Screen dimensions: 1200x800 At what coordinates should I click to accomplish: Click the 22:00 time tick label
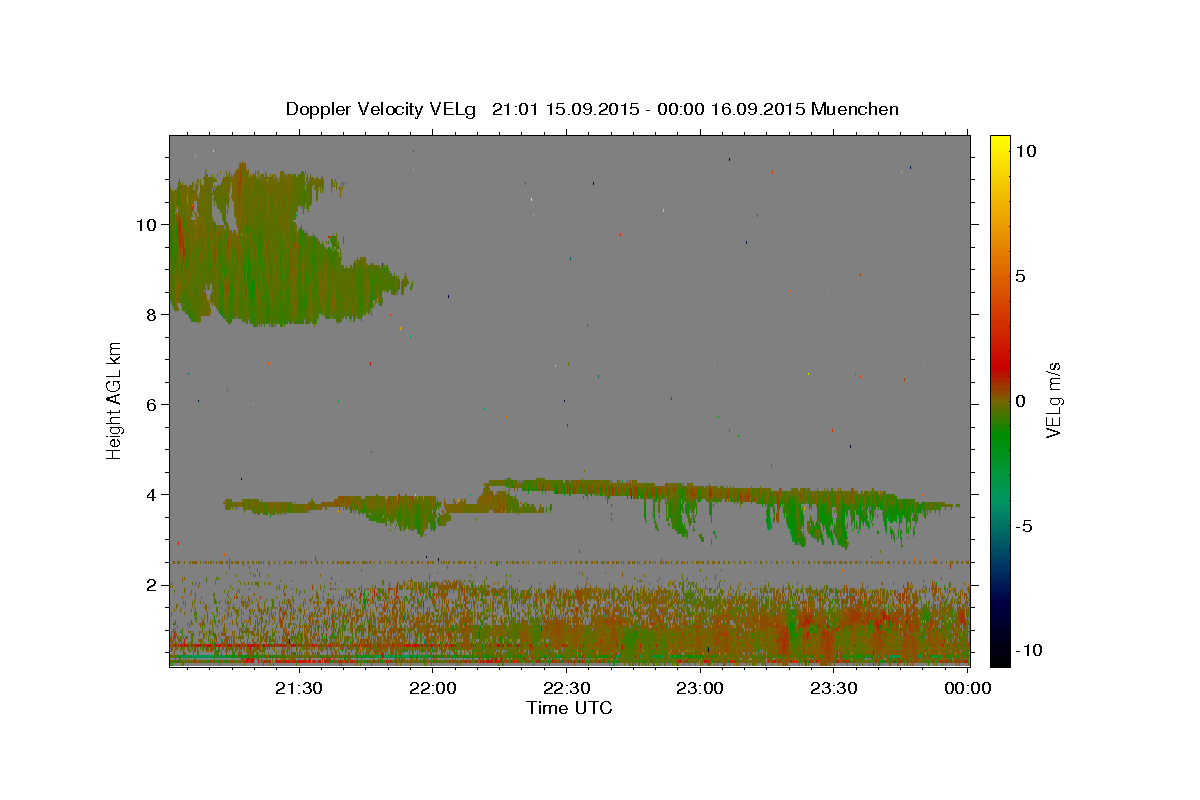[x=433, y=688]
